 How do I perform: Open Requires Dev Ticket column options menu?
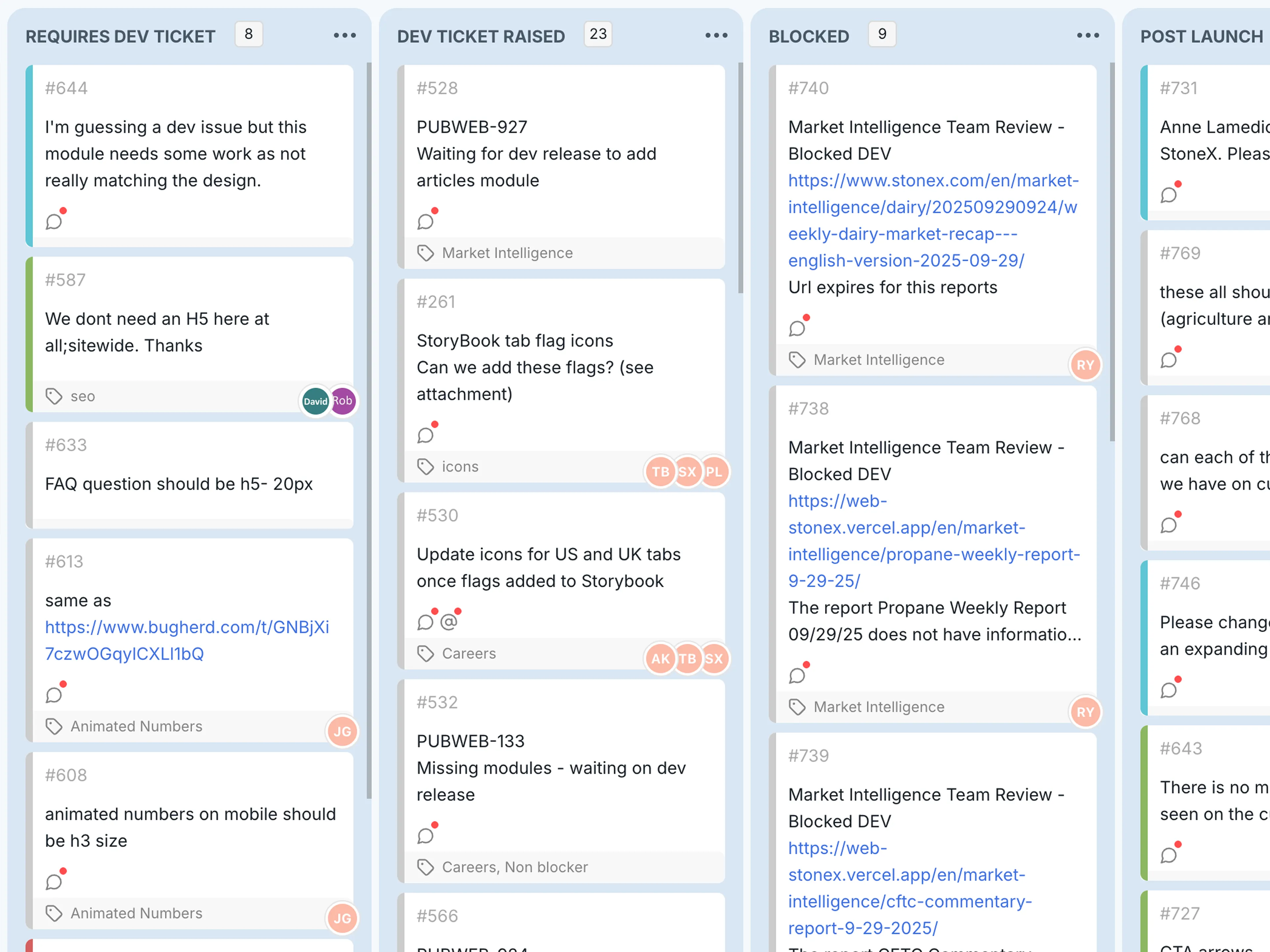[345, 36]
